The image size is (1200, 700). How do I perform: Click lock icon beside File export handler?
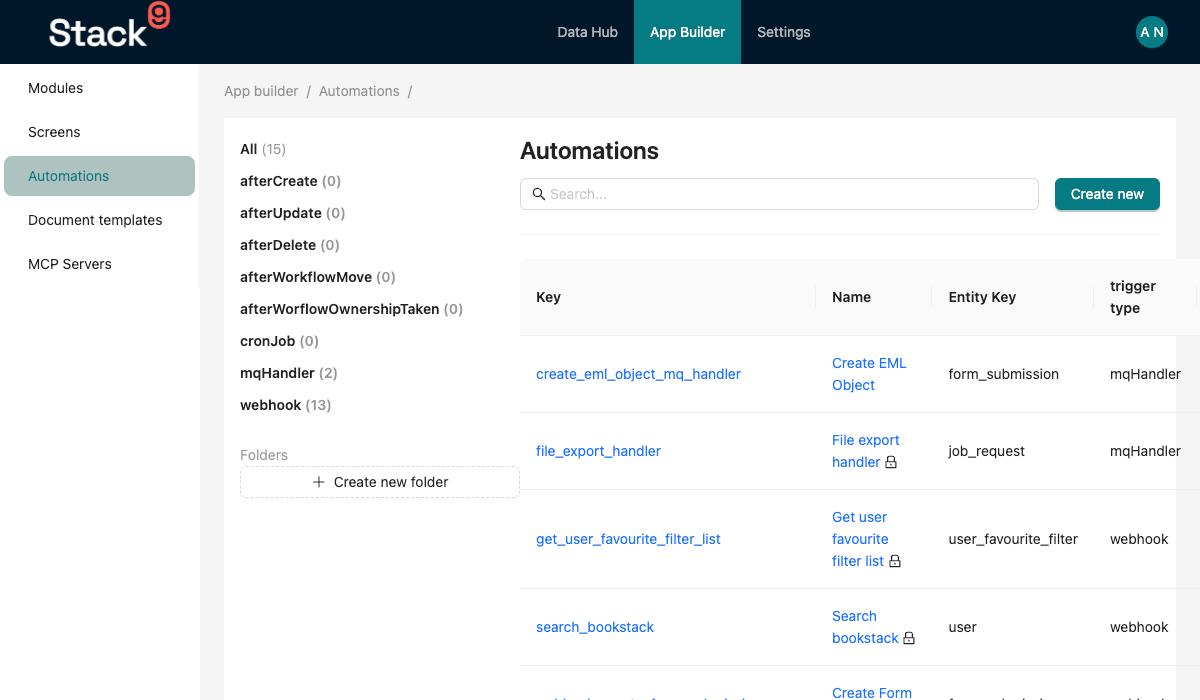[891, 463]
